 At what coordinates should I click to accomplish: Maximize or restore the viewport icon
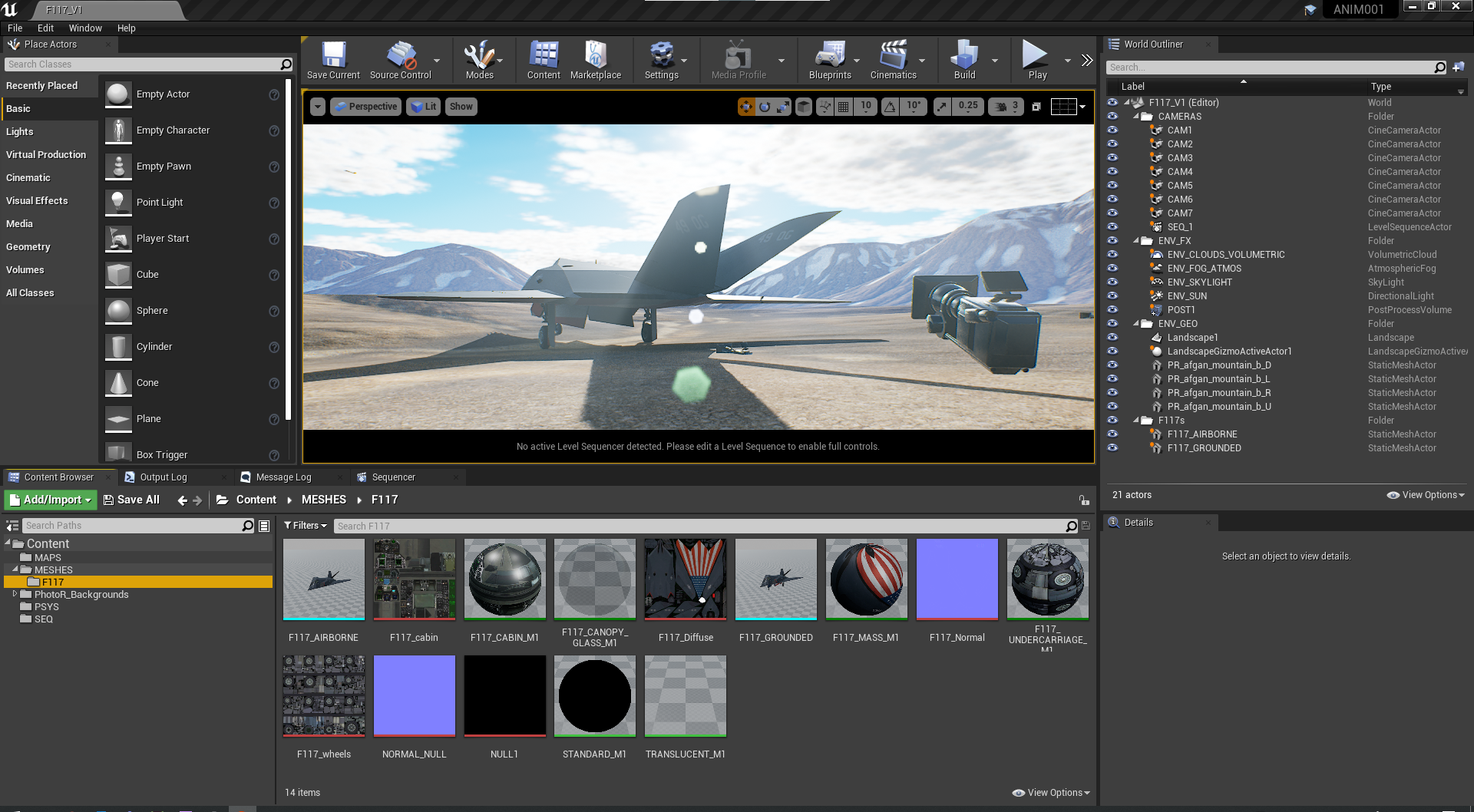click(1036, 107)
